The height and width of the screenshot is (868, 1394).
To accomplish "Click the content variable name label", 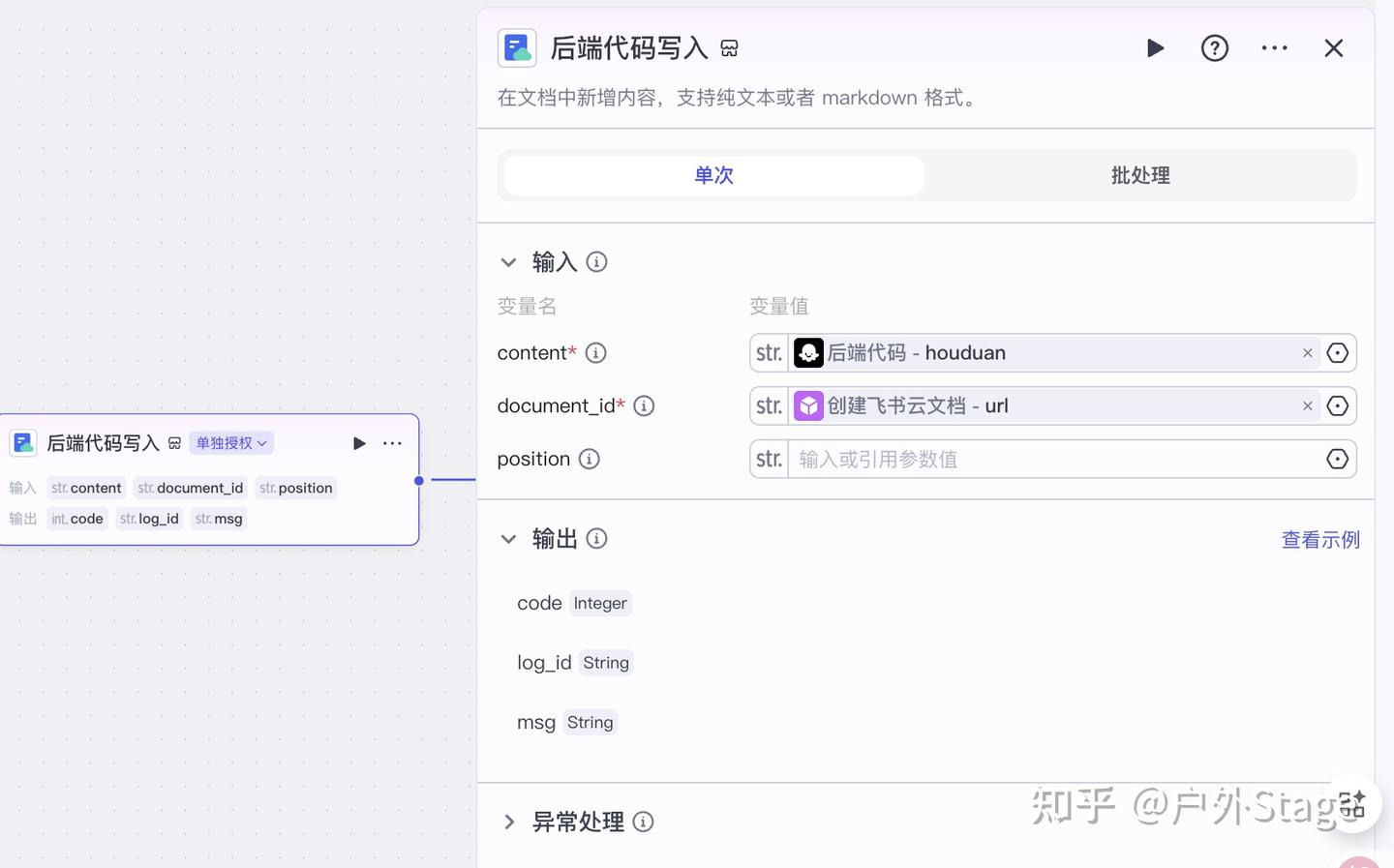I will click(532, 353).
